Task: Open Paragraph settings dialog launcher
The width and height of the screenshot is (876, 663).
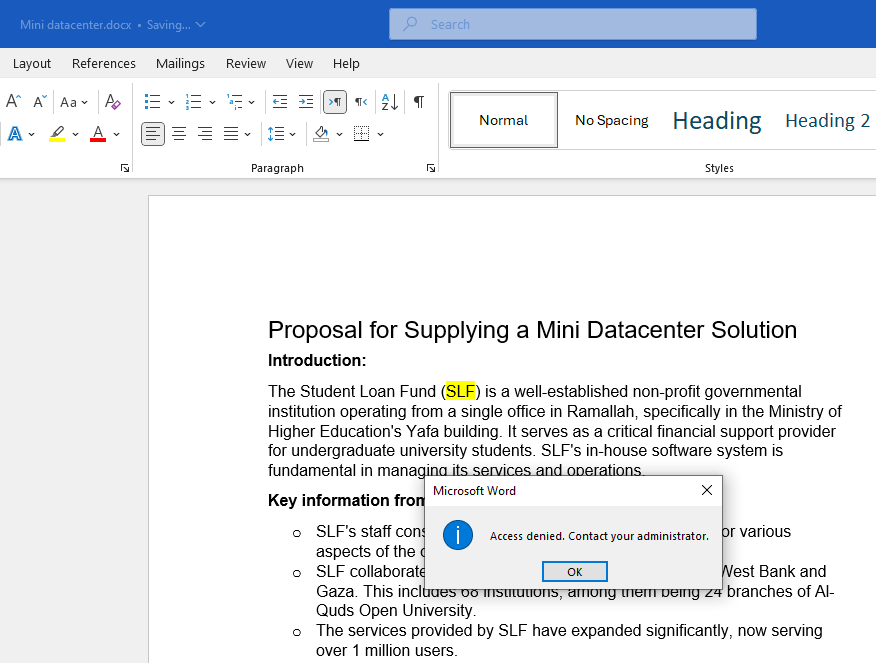Action: click(431, 168)
